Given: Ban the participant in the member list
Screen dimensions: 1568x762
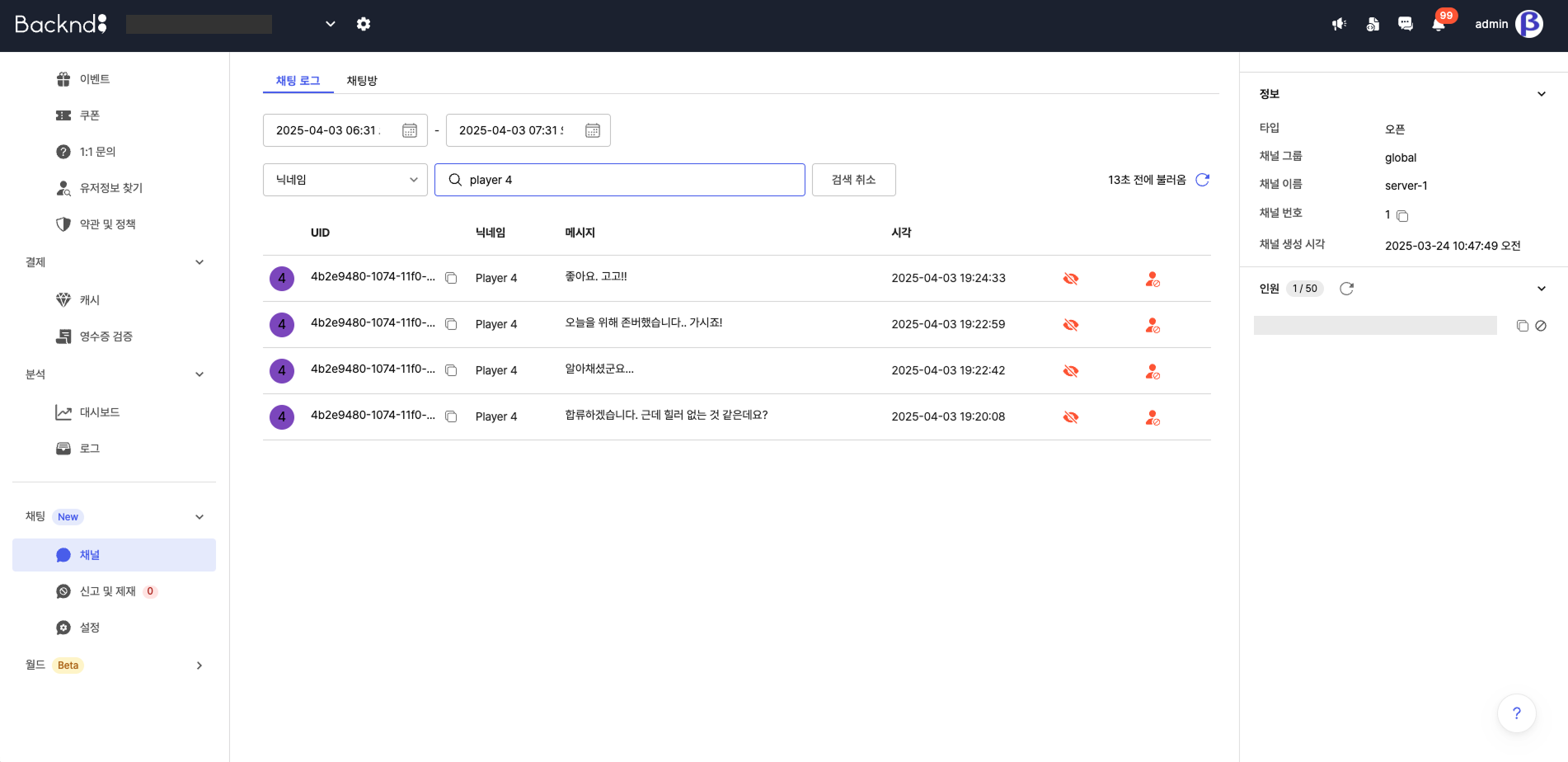Looking at the screenshot, I should click(x=1541, y=326).
